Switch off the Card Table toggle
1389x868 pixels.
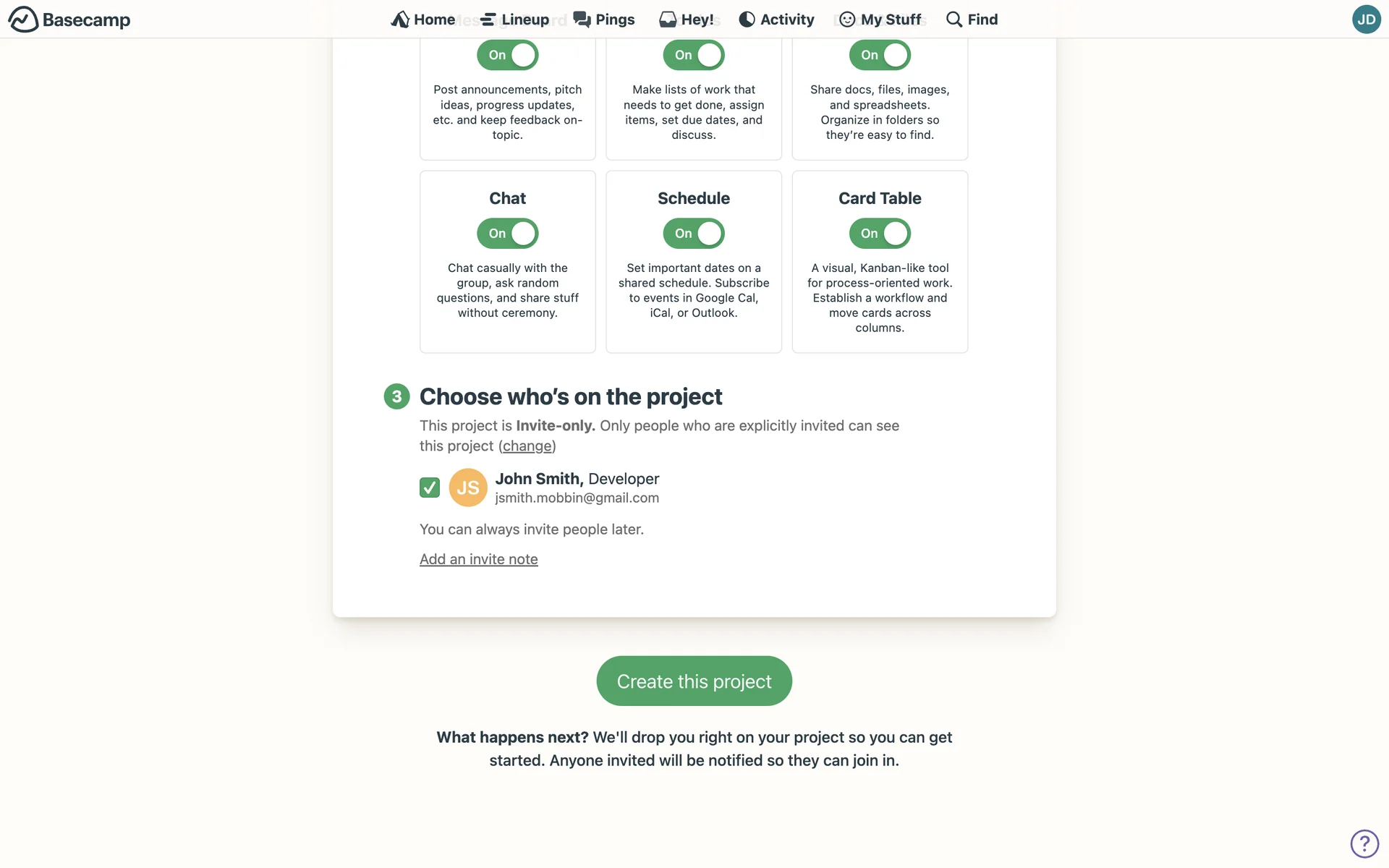(x=880, y=234)
